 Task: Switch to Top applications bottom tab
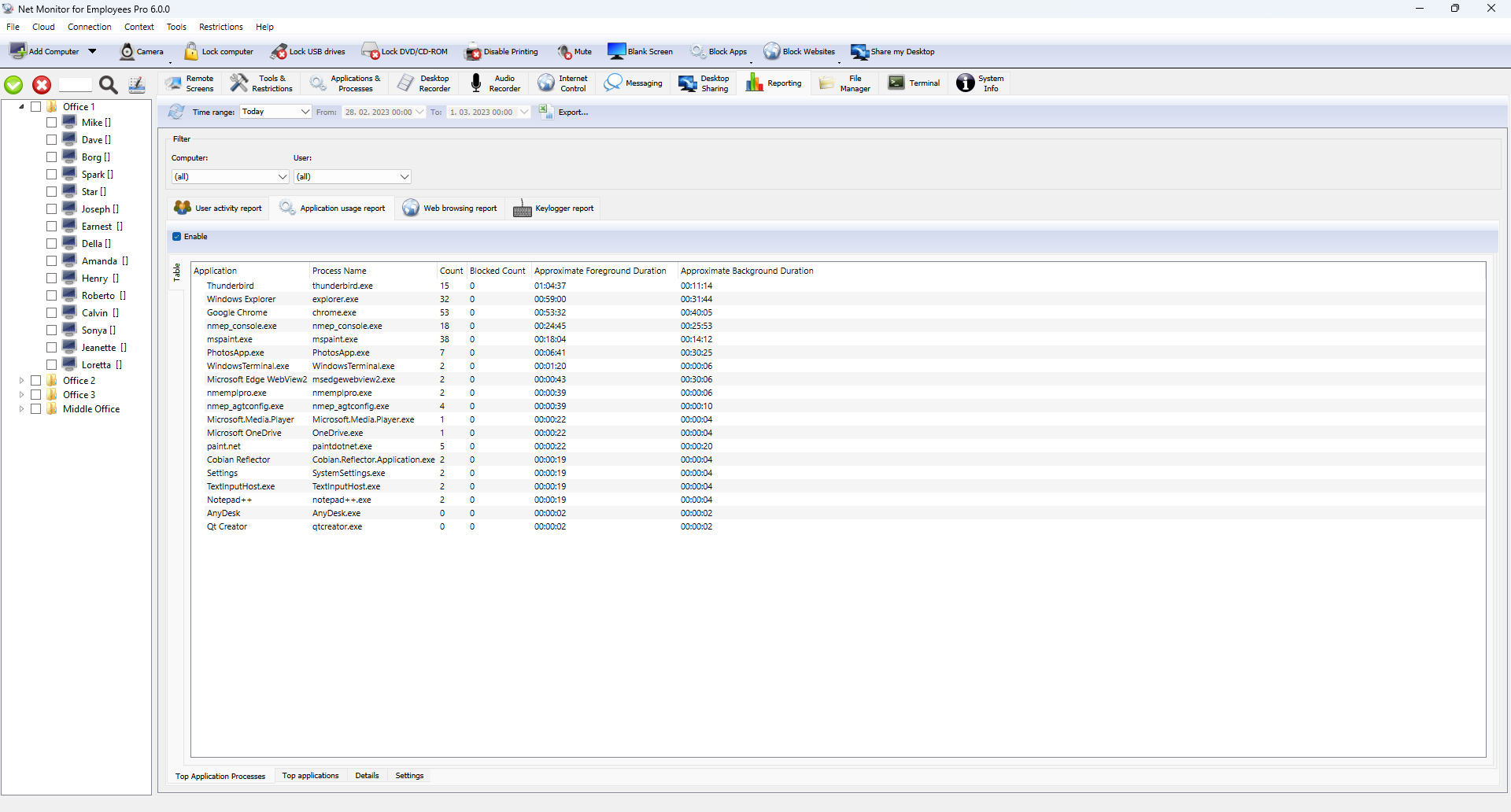pos(310,776)
